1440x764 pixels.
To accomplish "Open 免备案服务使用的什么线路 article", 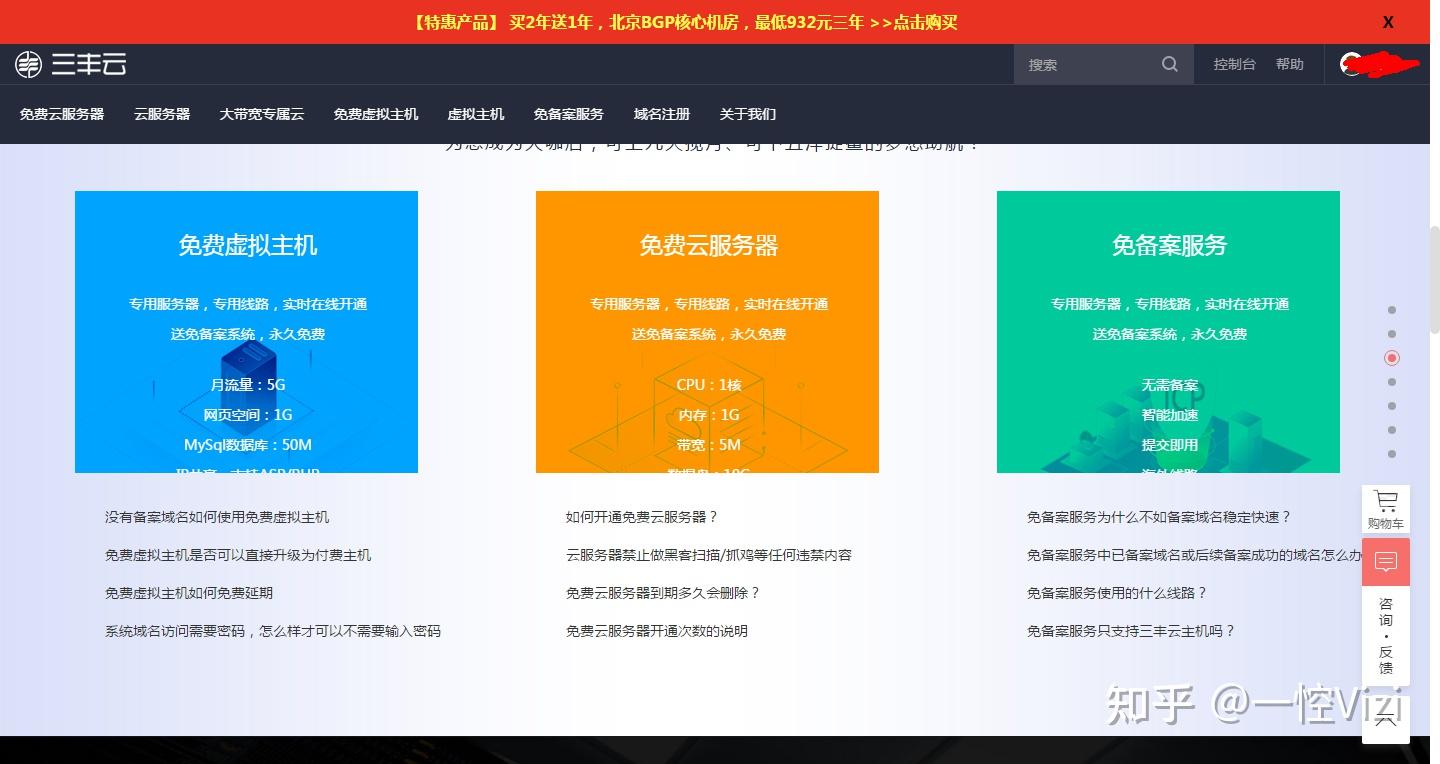I will pos(1117,593).
